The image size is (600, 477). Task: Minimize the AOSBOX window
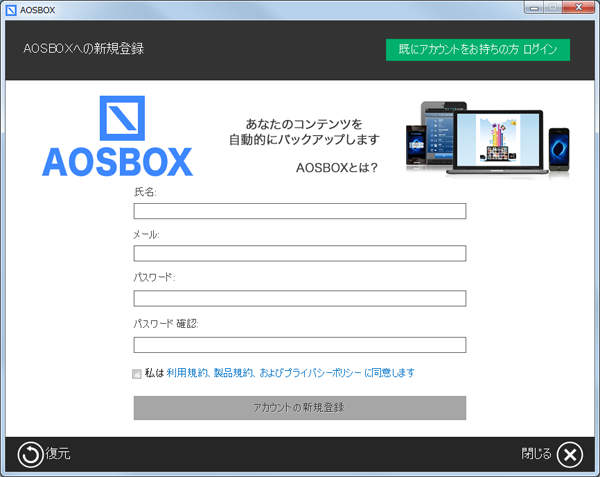(535, 8)
